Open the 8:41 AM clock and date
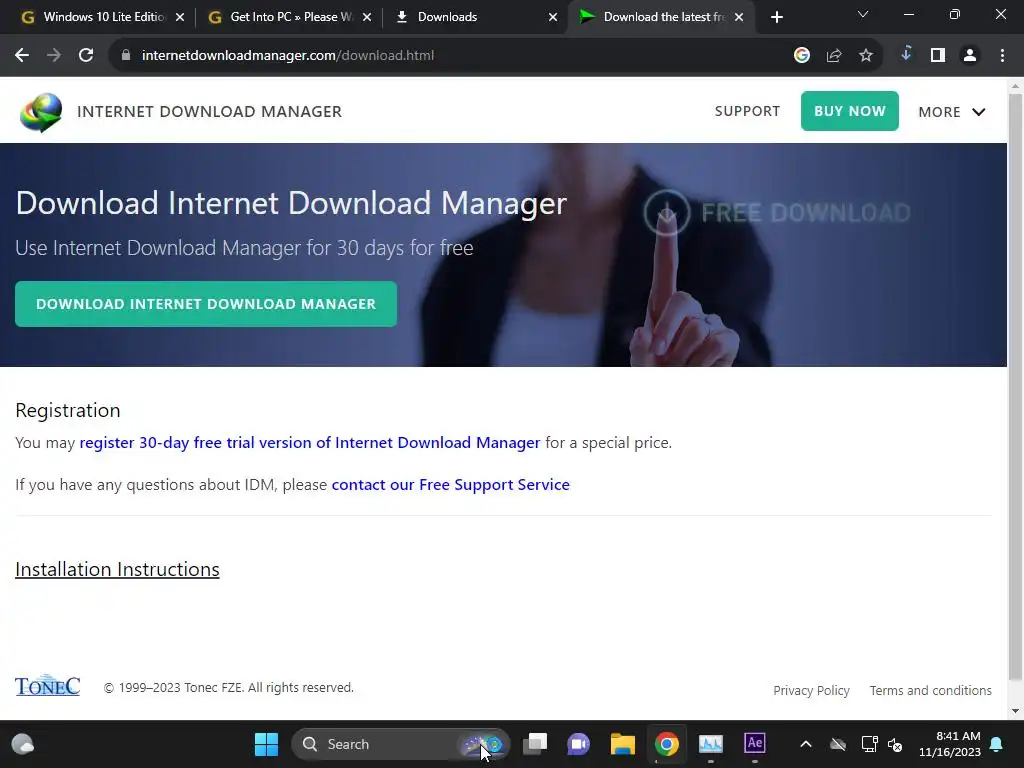The width and height of the screenshot is (1024, 768). pyautogui.click(x=950, y=744)
